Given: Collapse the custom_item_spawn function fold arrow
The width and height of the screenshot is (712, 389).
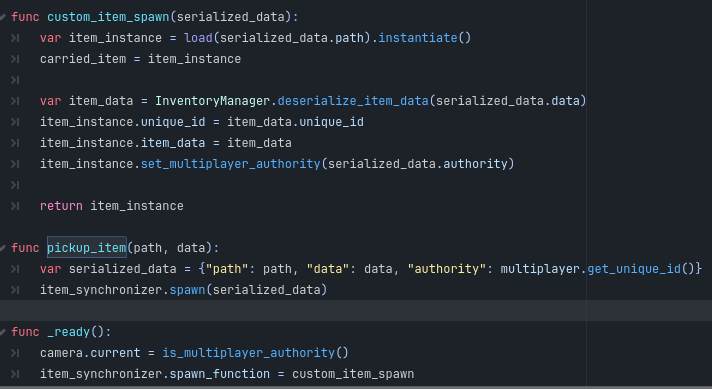Looking at the screenshot, I should point(2,17).
